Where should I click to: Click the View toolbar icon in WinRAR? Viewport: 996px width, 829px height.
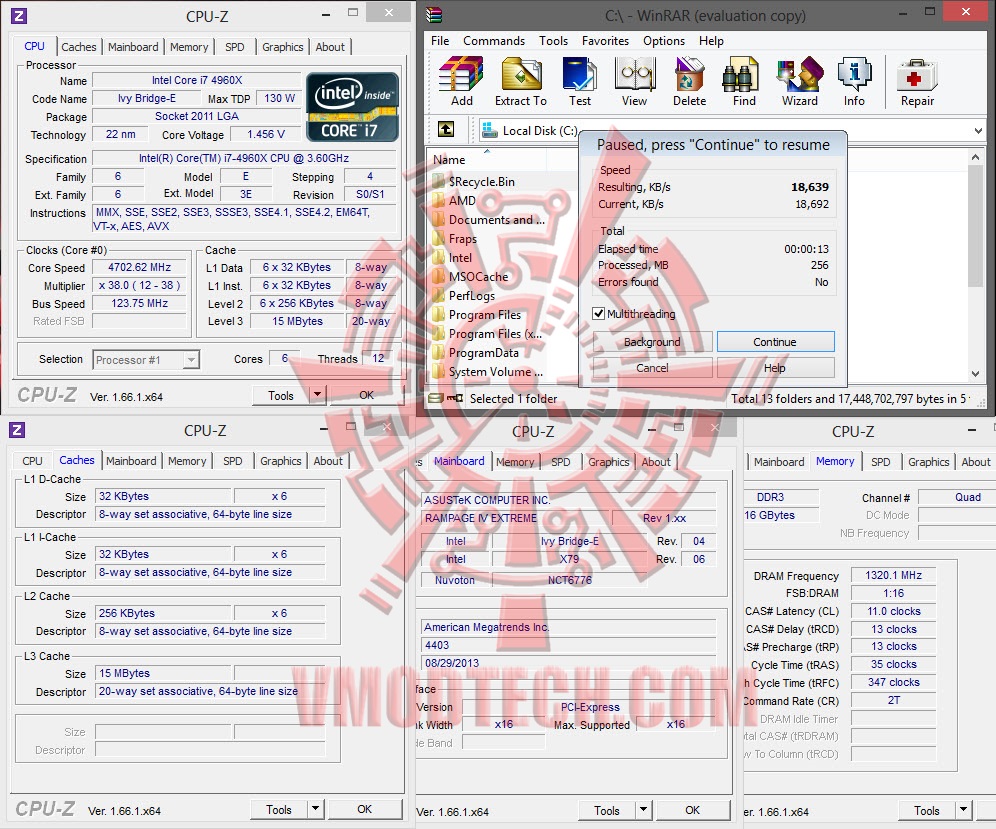pyautogui.click(x=634, y=81)
